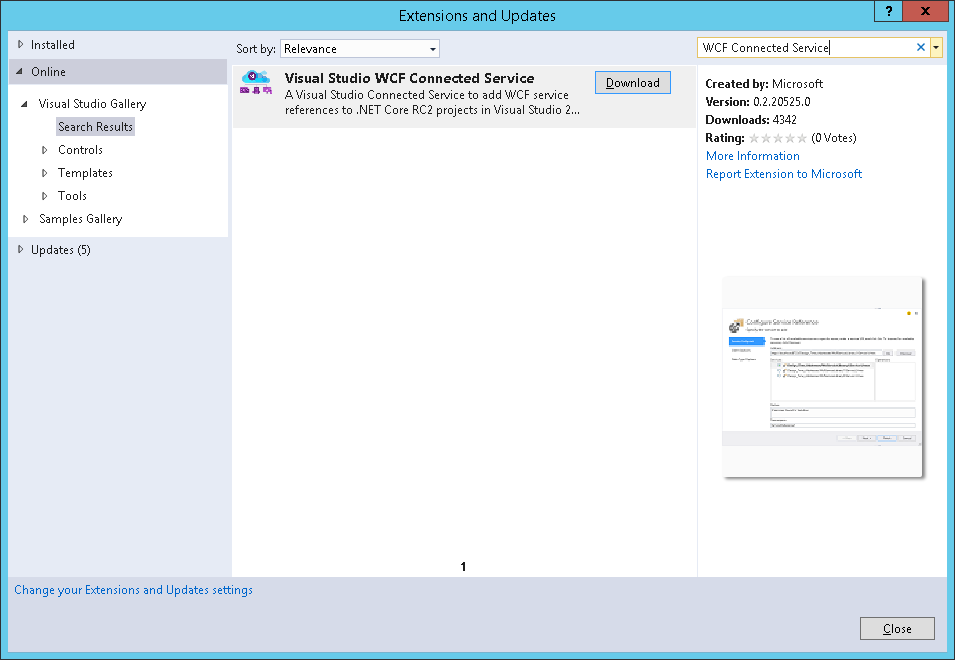955x660 pixels.
Task: Expand the Templates node
Action: 44,173
